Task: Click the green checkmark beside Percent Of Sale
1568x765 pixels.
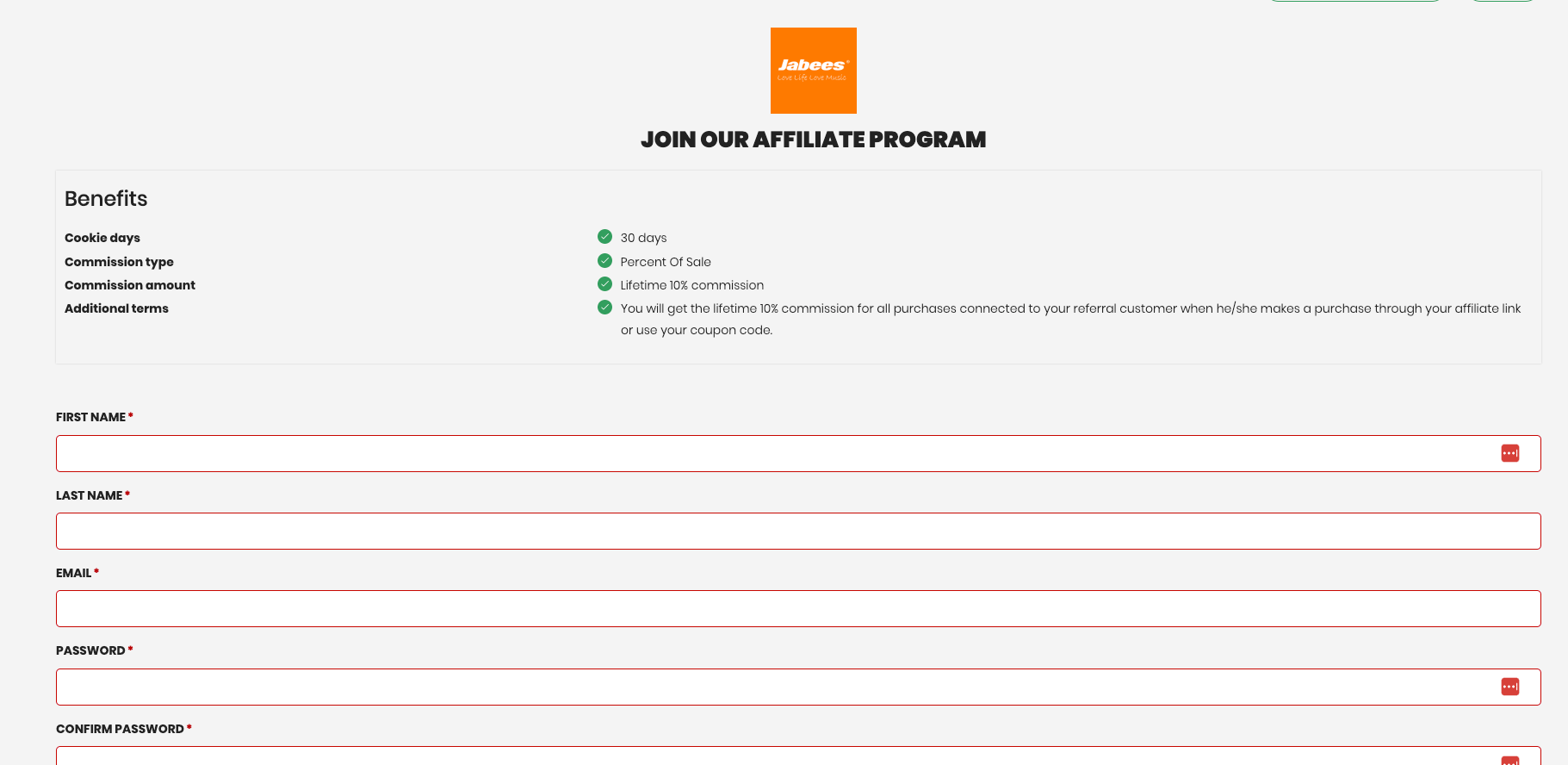Action: tap(604, 261)
